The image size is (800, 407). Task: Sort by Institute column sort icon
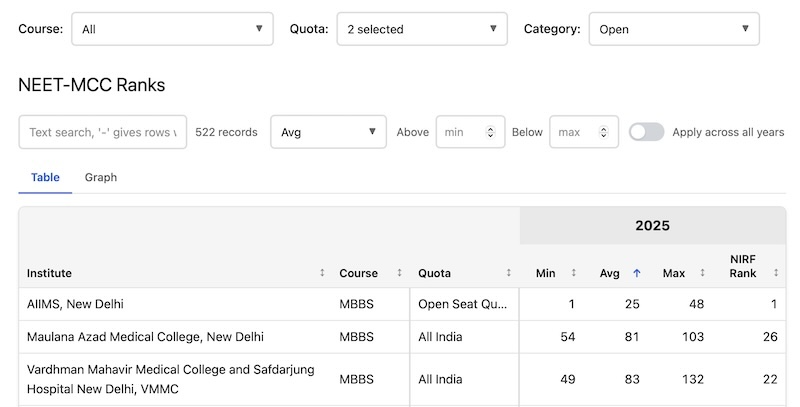(322, 273)
